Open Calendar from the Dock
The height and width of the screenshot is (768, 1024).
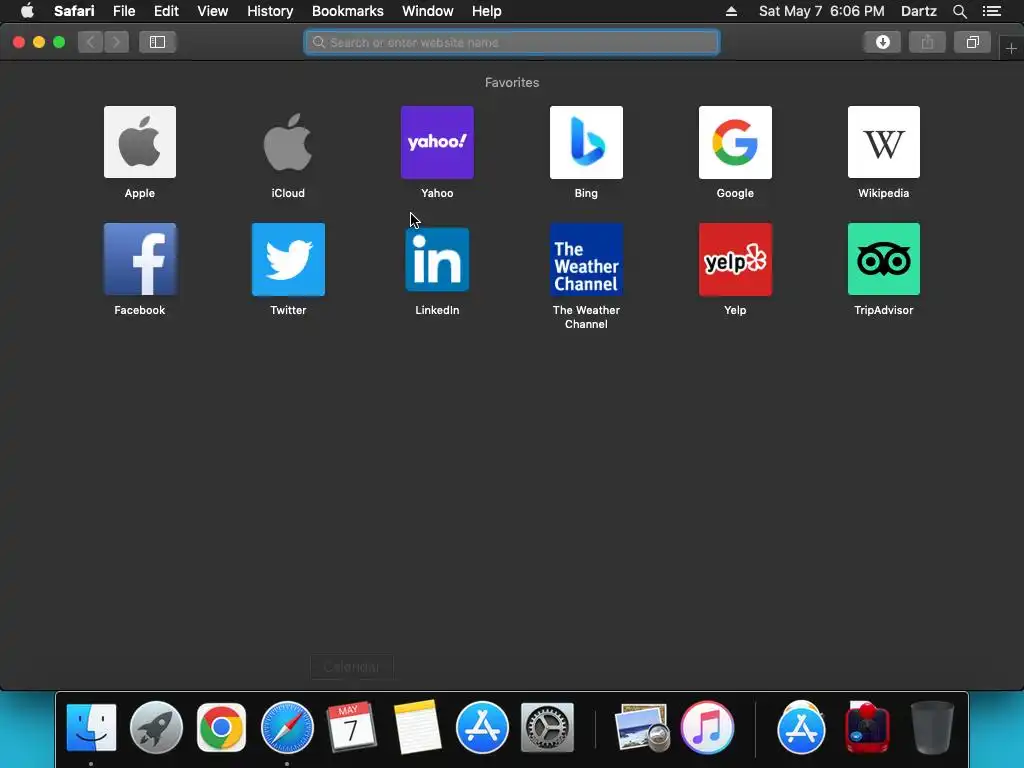click(x=351, y=727)
